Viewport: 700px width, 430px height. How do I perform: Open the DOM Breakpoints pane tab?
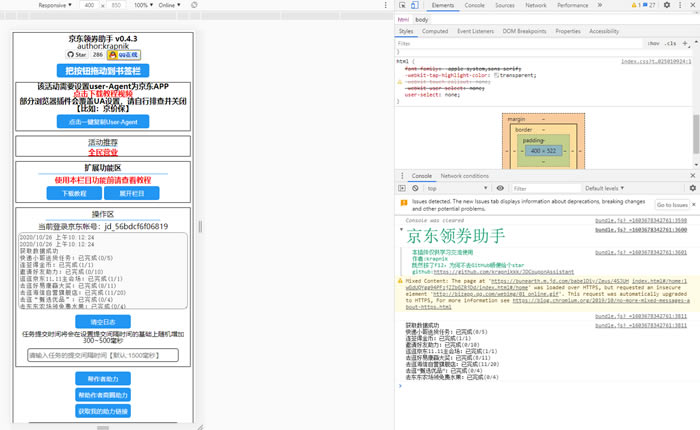pyautogui.click(x=525, y=31)
